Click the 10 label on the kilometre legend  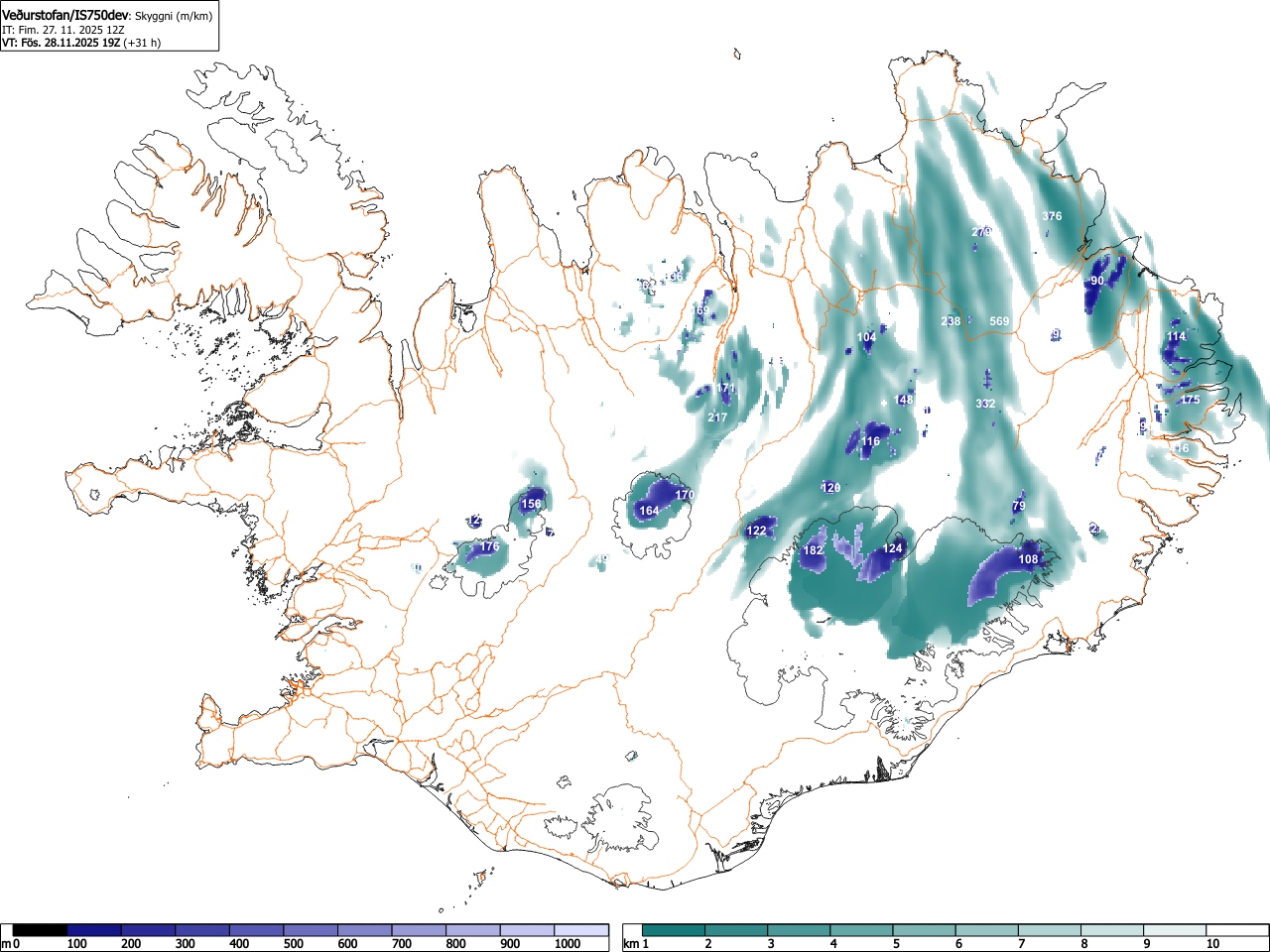[x=1211, y=944]
